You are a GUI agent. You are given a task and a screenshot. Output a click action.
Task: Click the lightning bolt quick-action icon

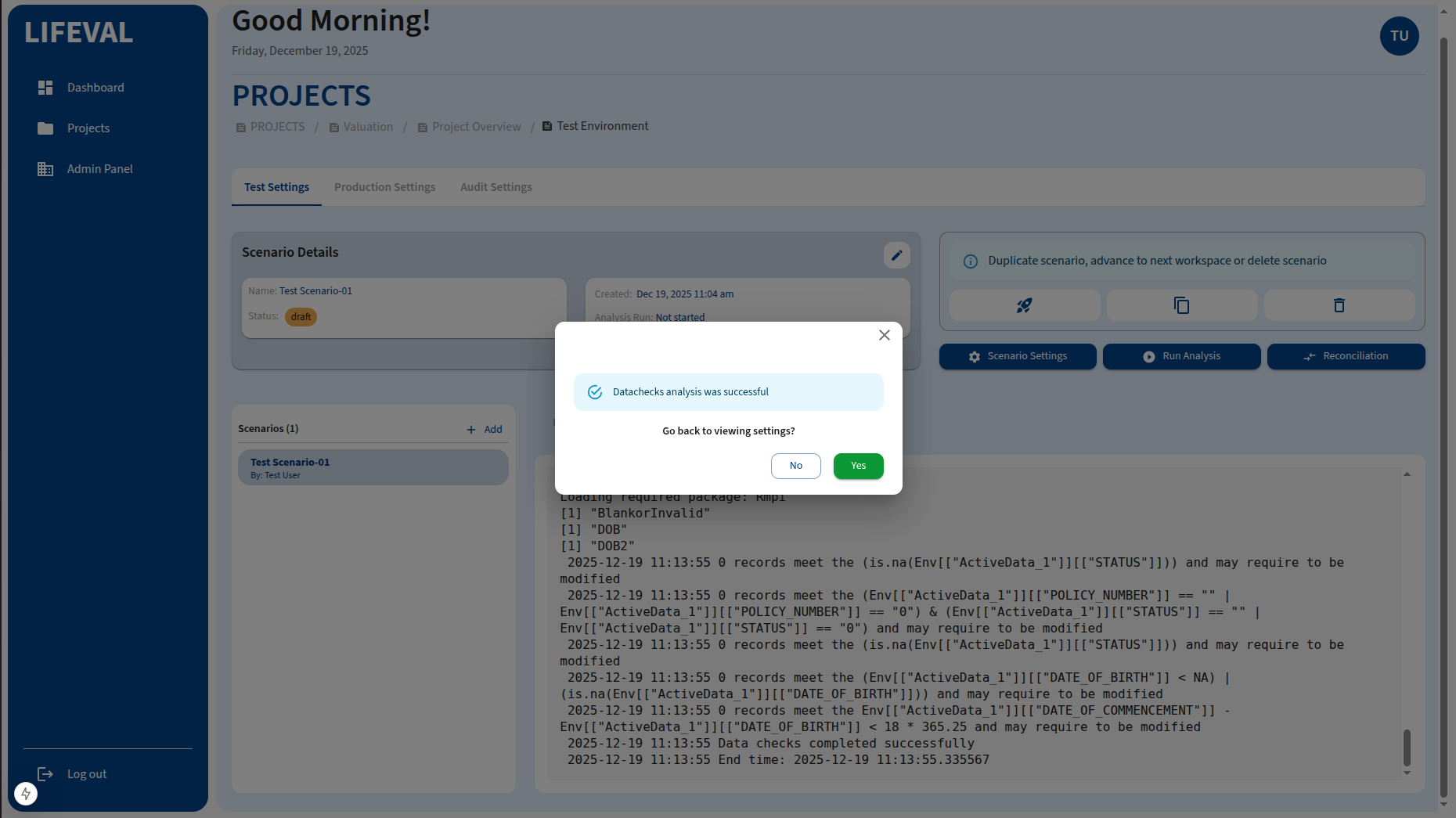(26, 793)
